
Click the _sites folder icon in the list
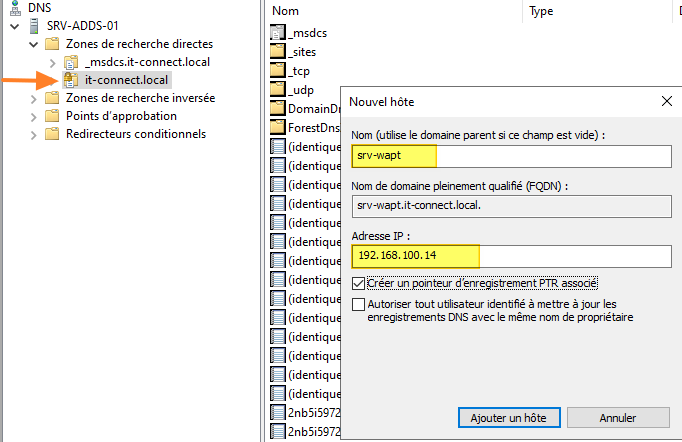[x=277, y=52]
